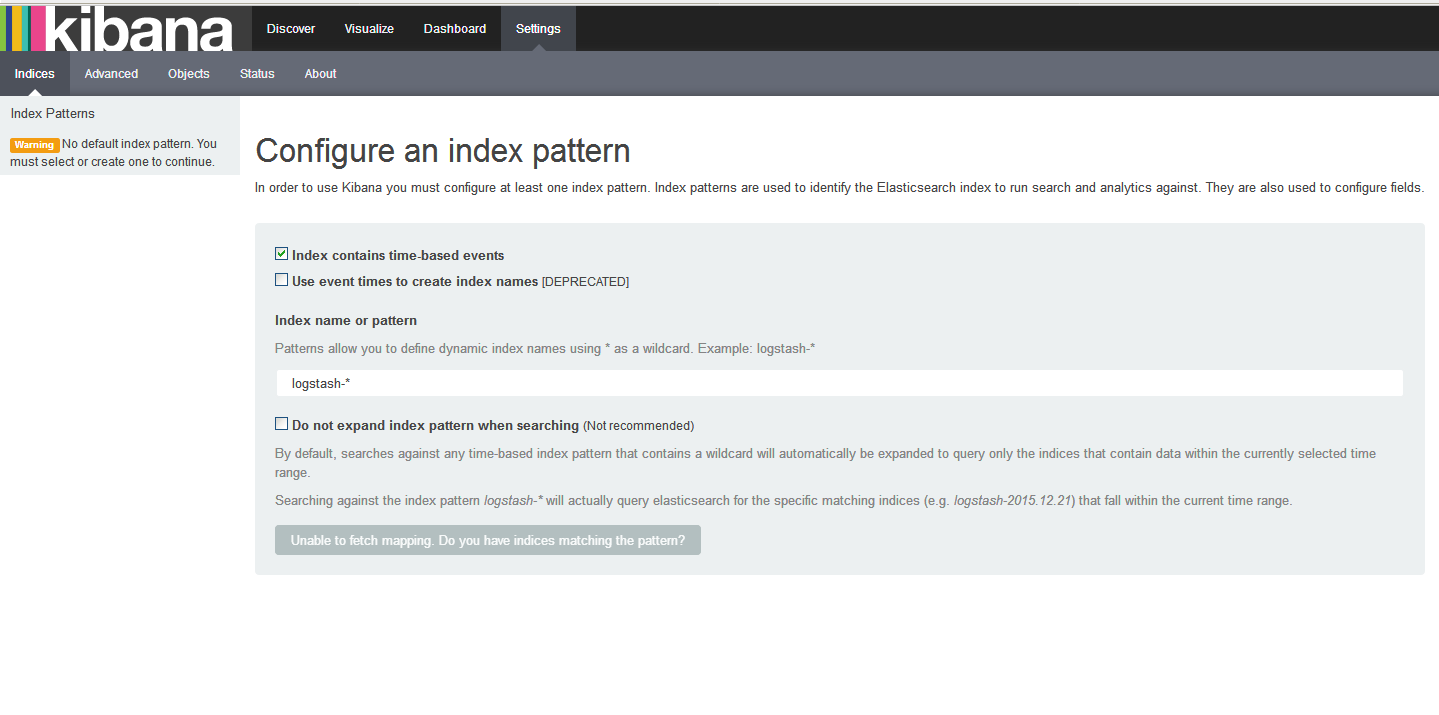
Task: Click the Index Patterns sidebar heading
Action: (53, 114)
